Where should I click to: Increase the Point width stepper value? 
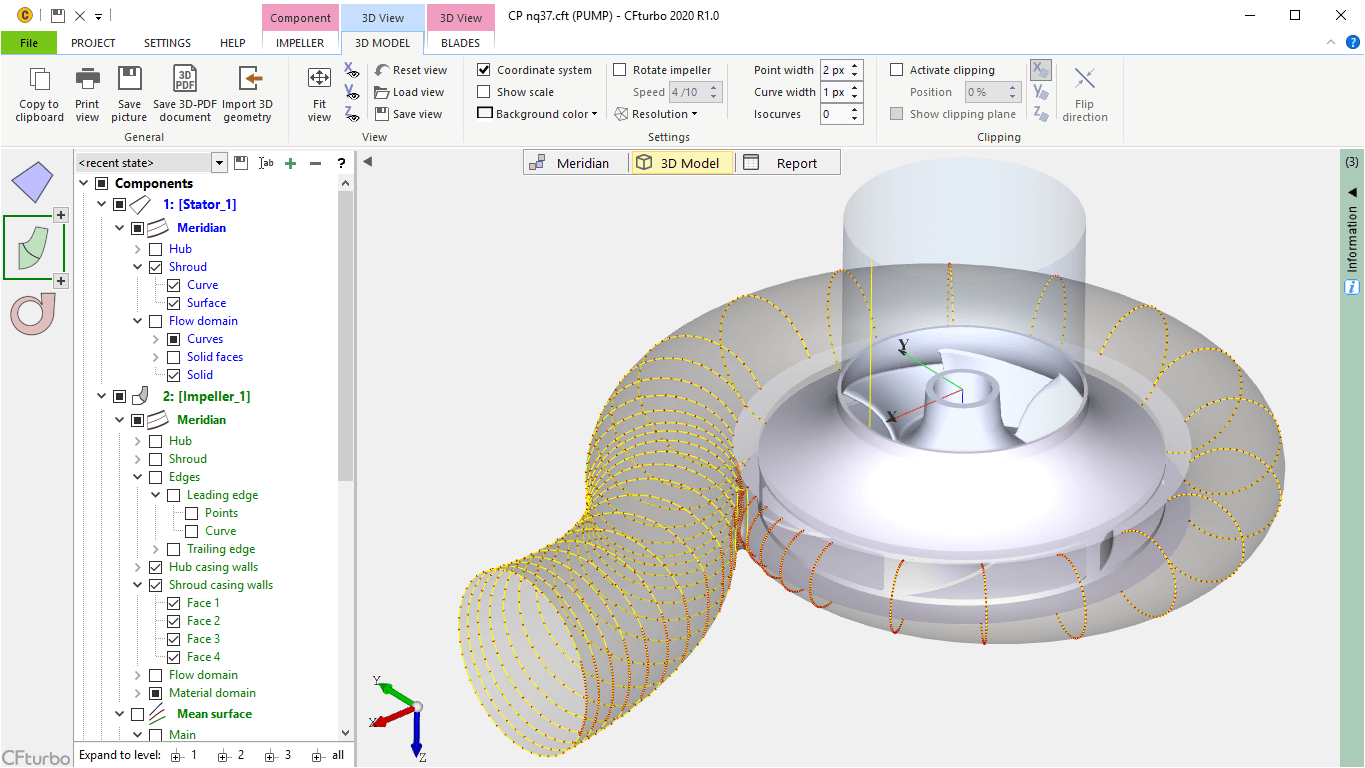click(855, 66)
